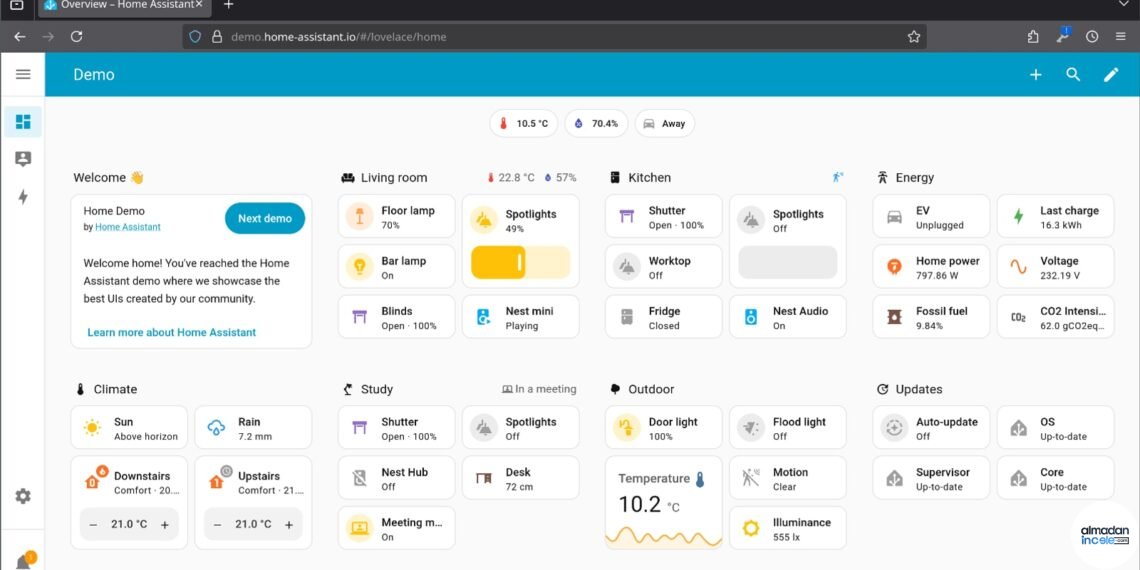Open the Home Assistant author link
This screenshot has width=1140, height=570.
click(128, 228)
